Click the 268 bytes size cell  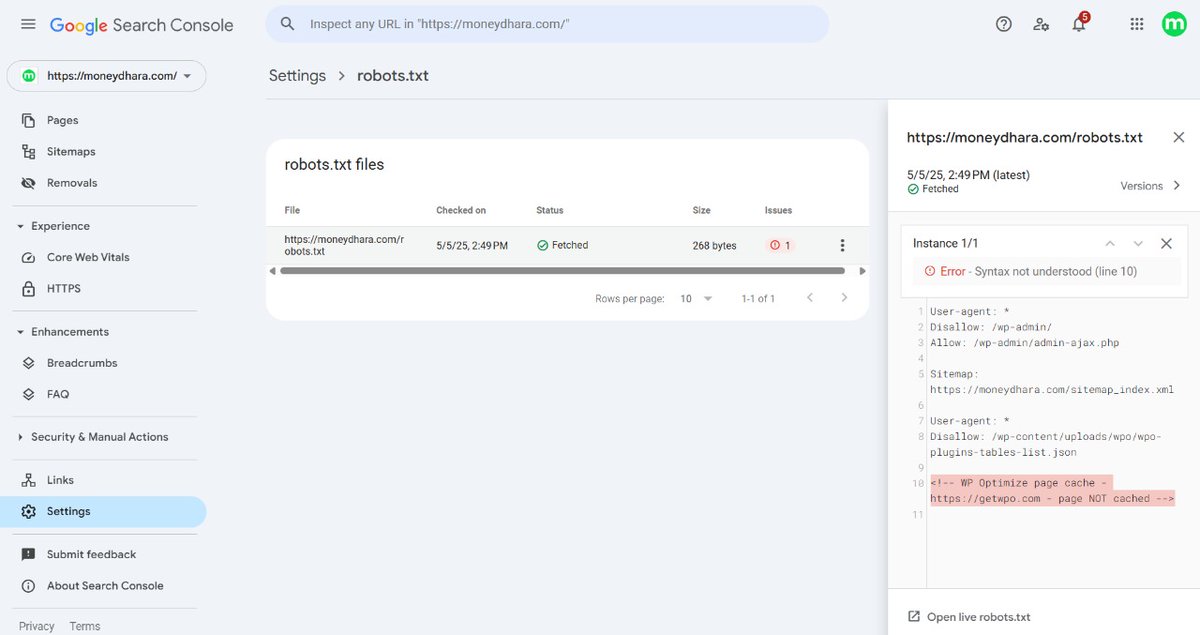point(714,246)
